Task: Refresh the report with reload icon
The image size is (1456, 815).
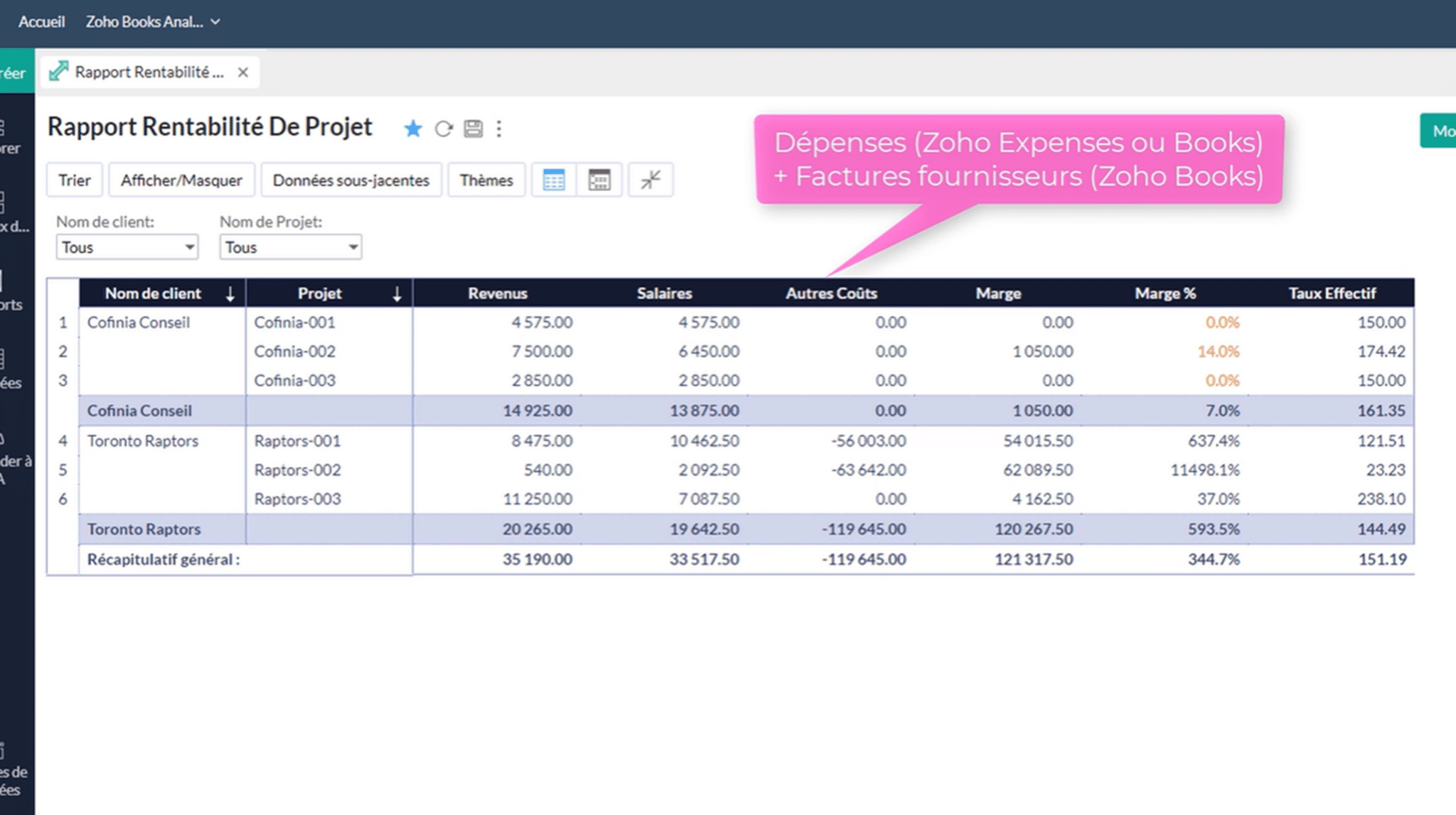Action: [444, 129]
